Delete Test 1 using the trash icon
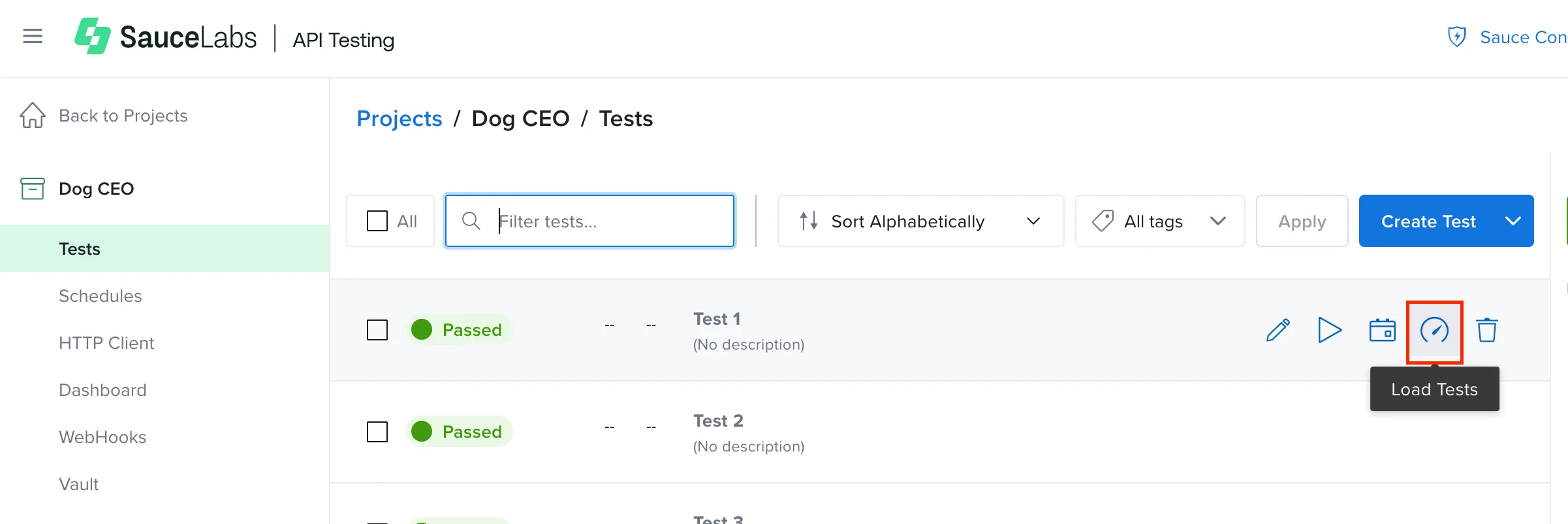Image resolution: width=1568 pixels, height=524 pixels. pos(1487,330)
